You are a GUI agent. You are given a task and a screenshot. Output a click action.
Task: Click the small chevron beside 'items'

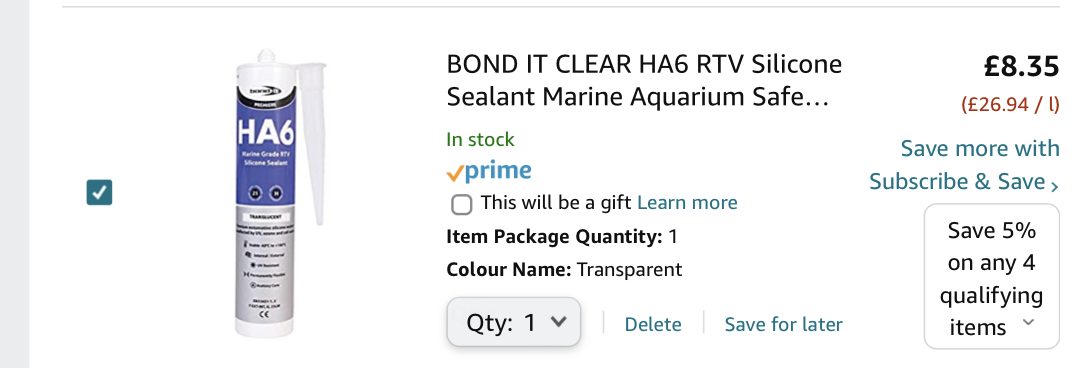[x=1027, y=323]
